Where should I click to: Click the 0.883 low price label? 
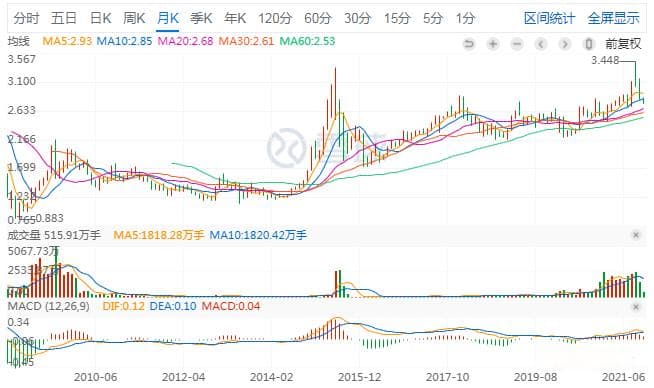(x=50, y=218)
